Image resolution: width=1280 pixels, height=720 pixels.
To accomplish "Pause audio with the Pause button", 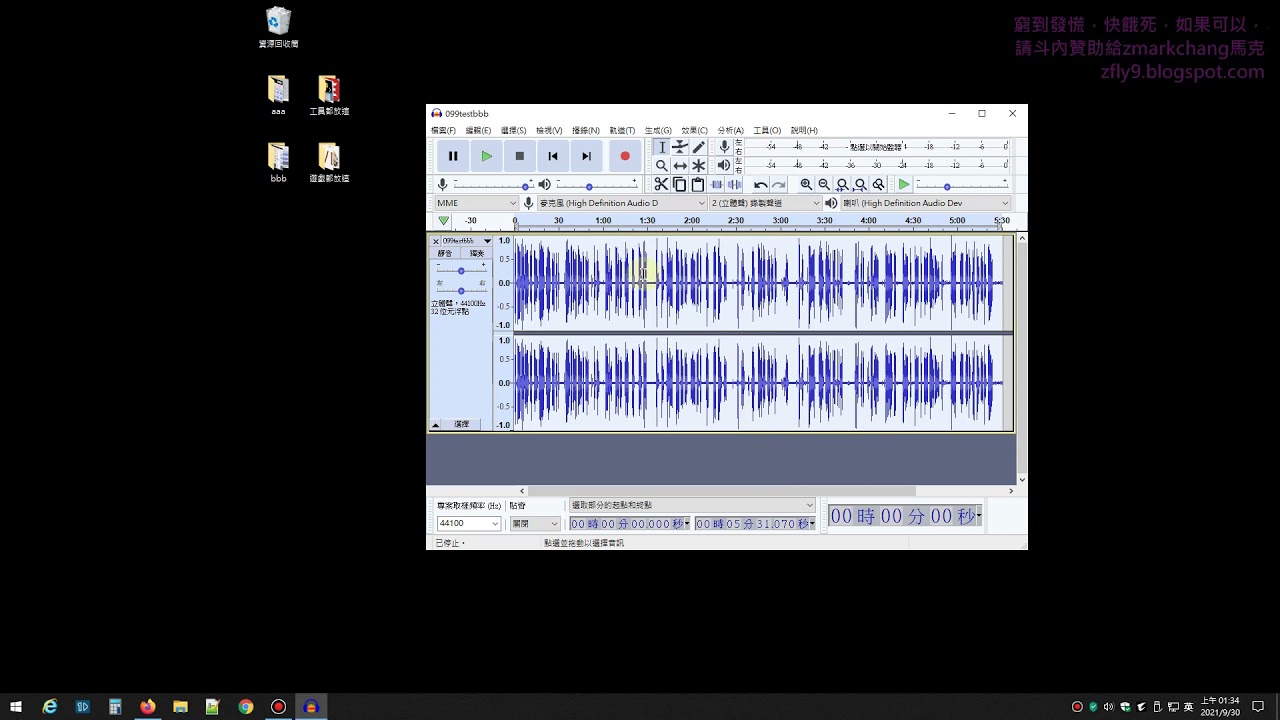I will click(x=453, y=156).
